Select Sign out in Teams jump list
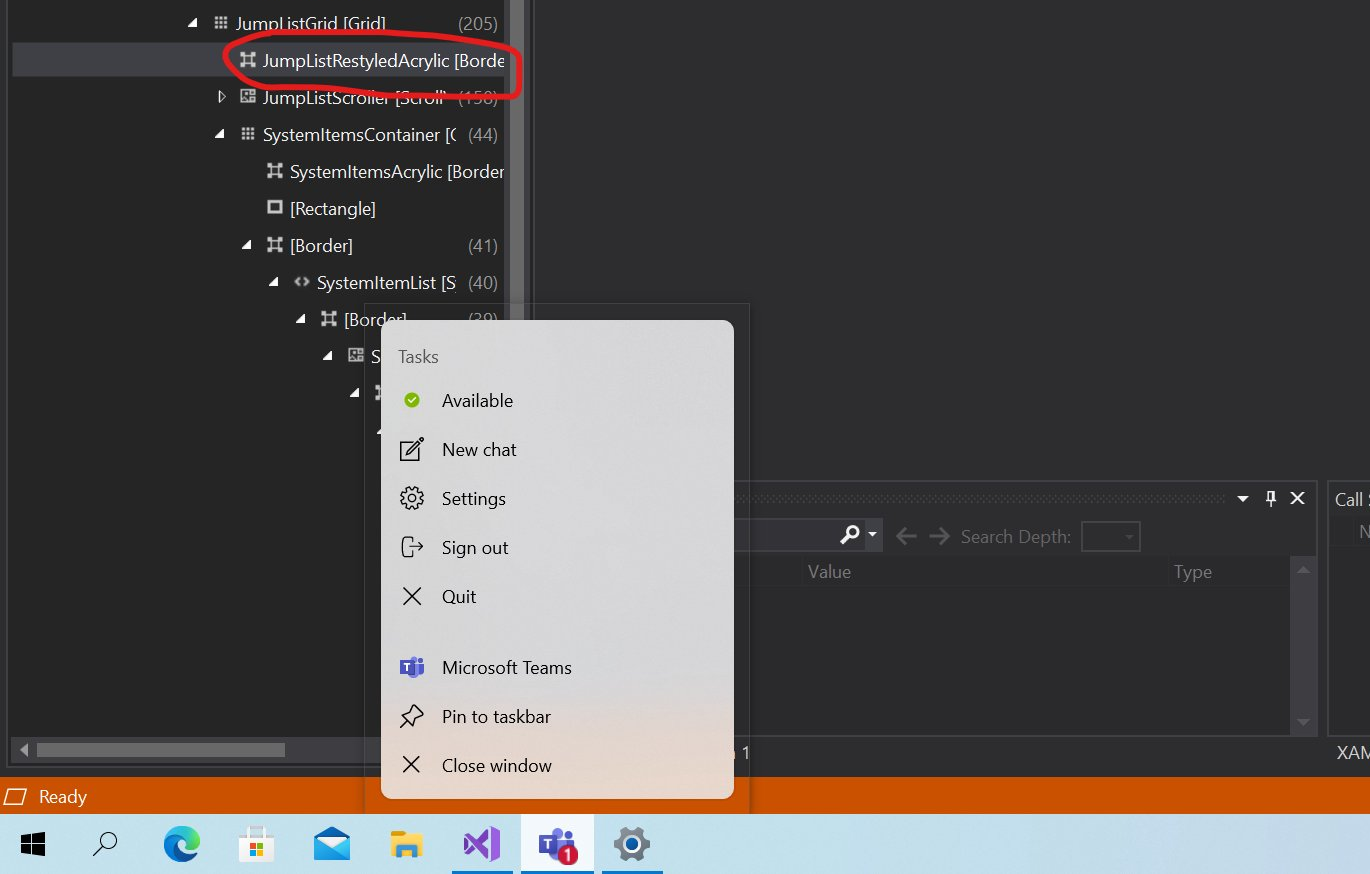This screenshot has width=1370, height=874. (x=475, y=548)
